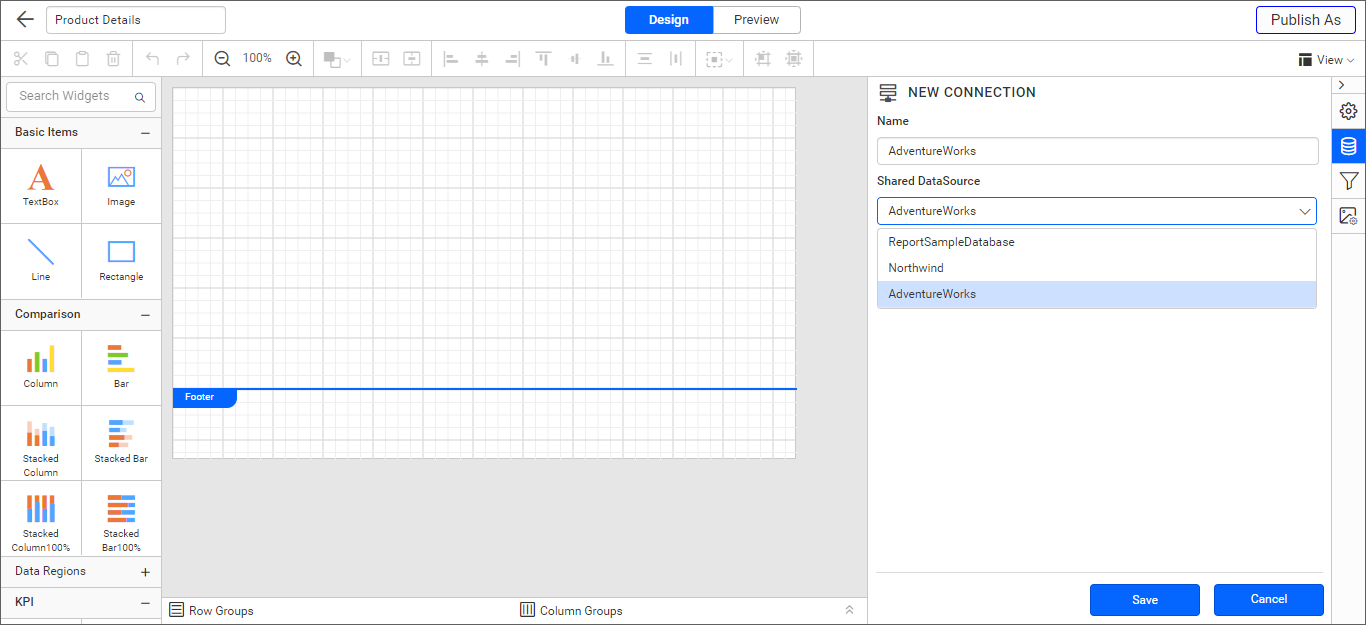1366x625 pixels.
Task: Collapse the Basic Items section
Action: click(x=145, y=131)
